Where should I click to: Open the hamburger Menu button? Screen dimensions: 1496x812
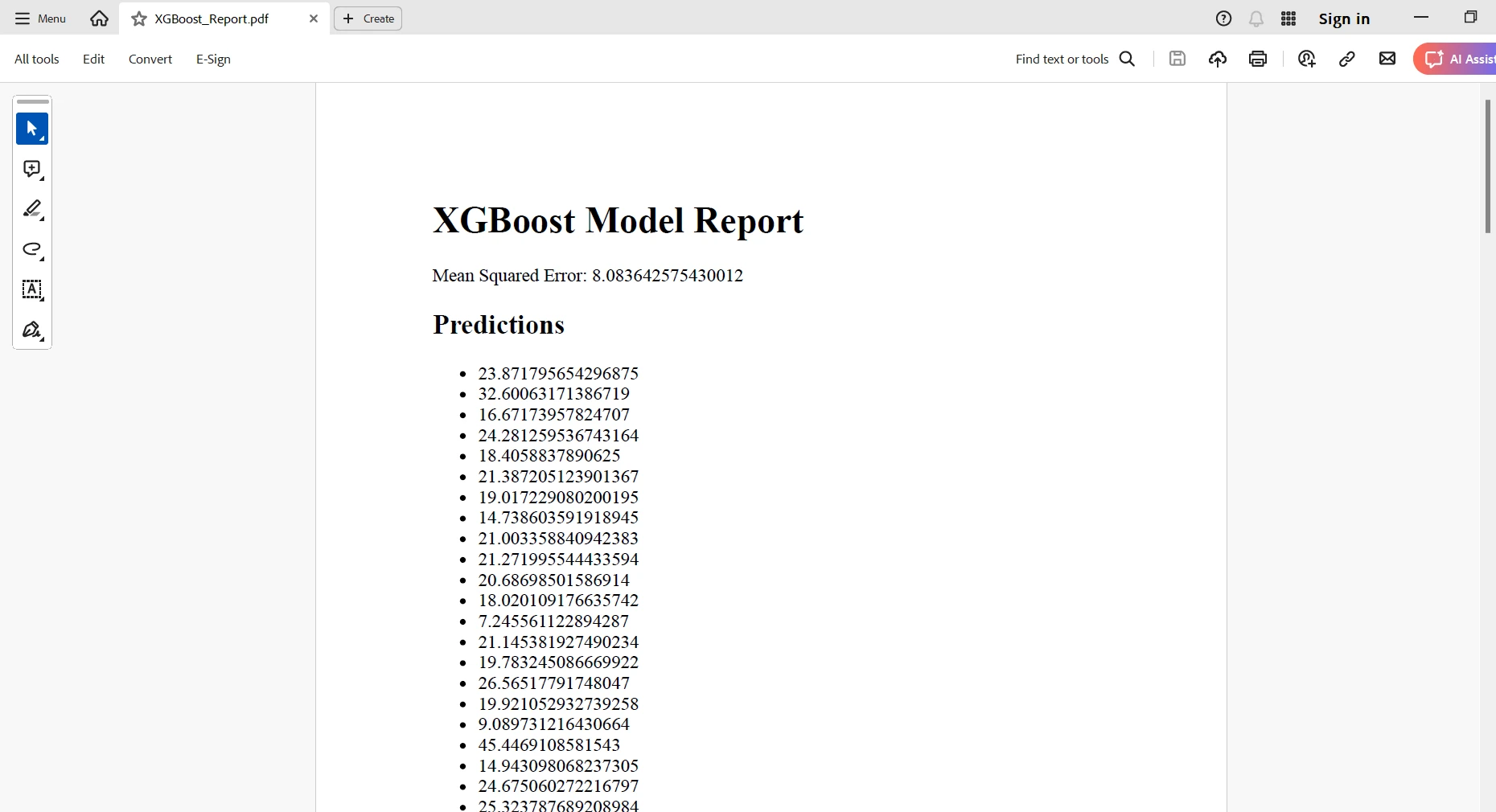40,18
